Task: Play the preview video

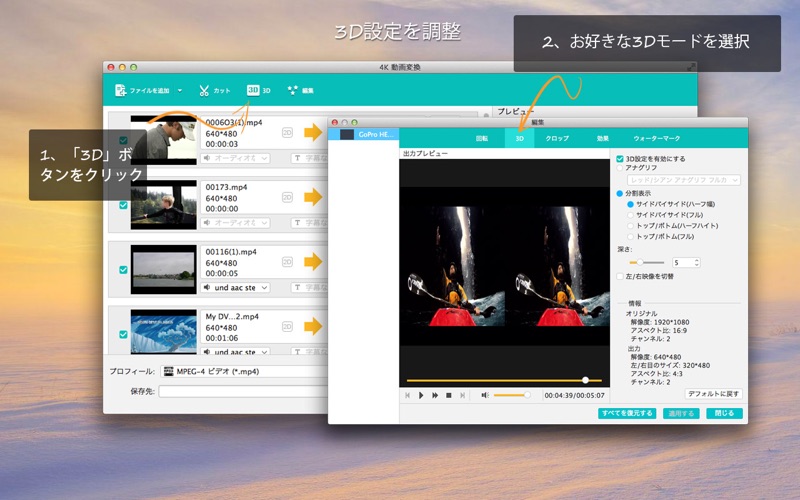Action: point(421,395)
